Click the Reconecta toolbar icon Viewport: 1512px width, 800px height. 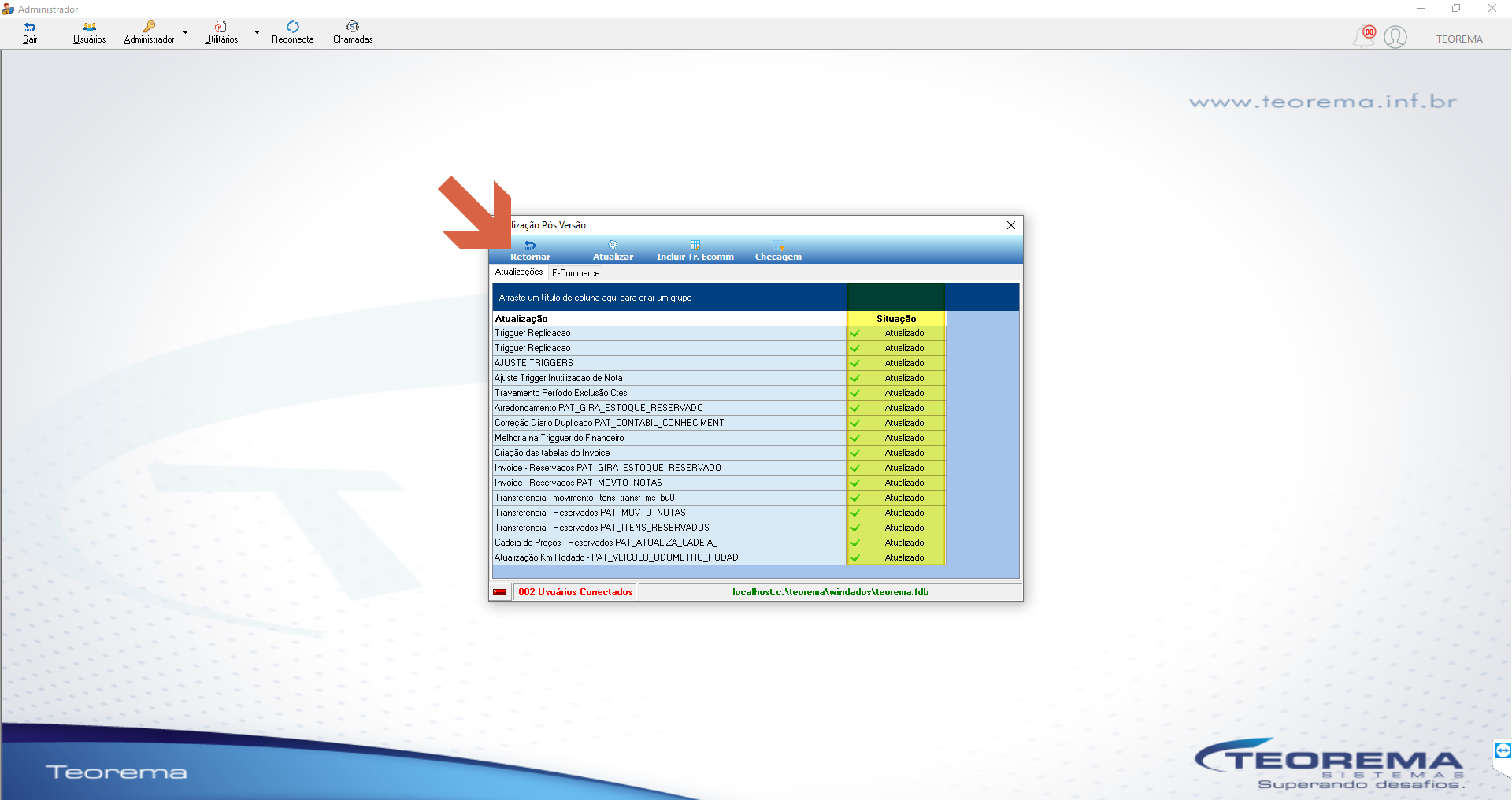[293, 33]
